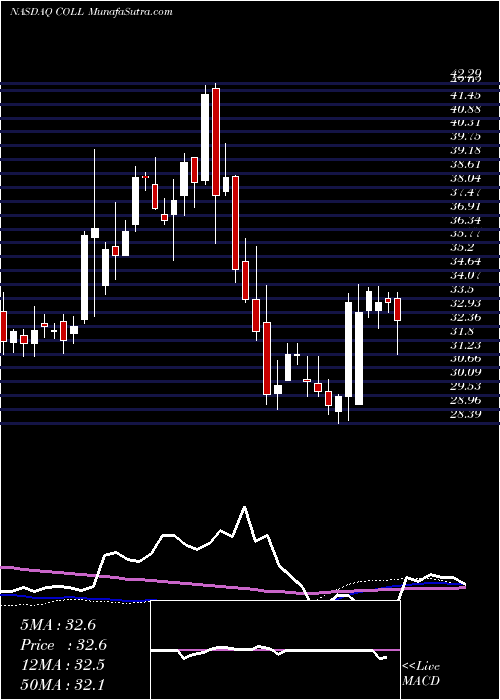This screenshot has width=500, height=700.
Task: Click the Price : 32.6 readout
Action: tap(63, 645)
